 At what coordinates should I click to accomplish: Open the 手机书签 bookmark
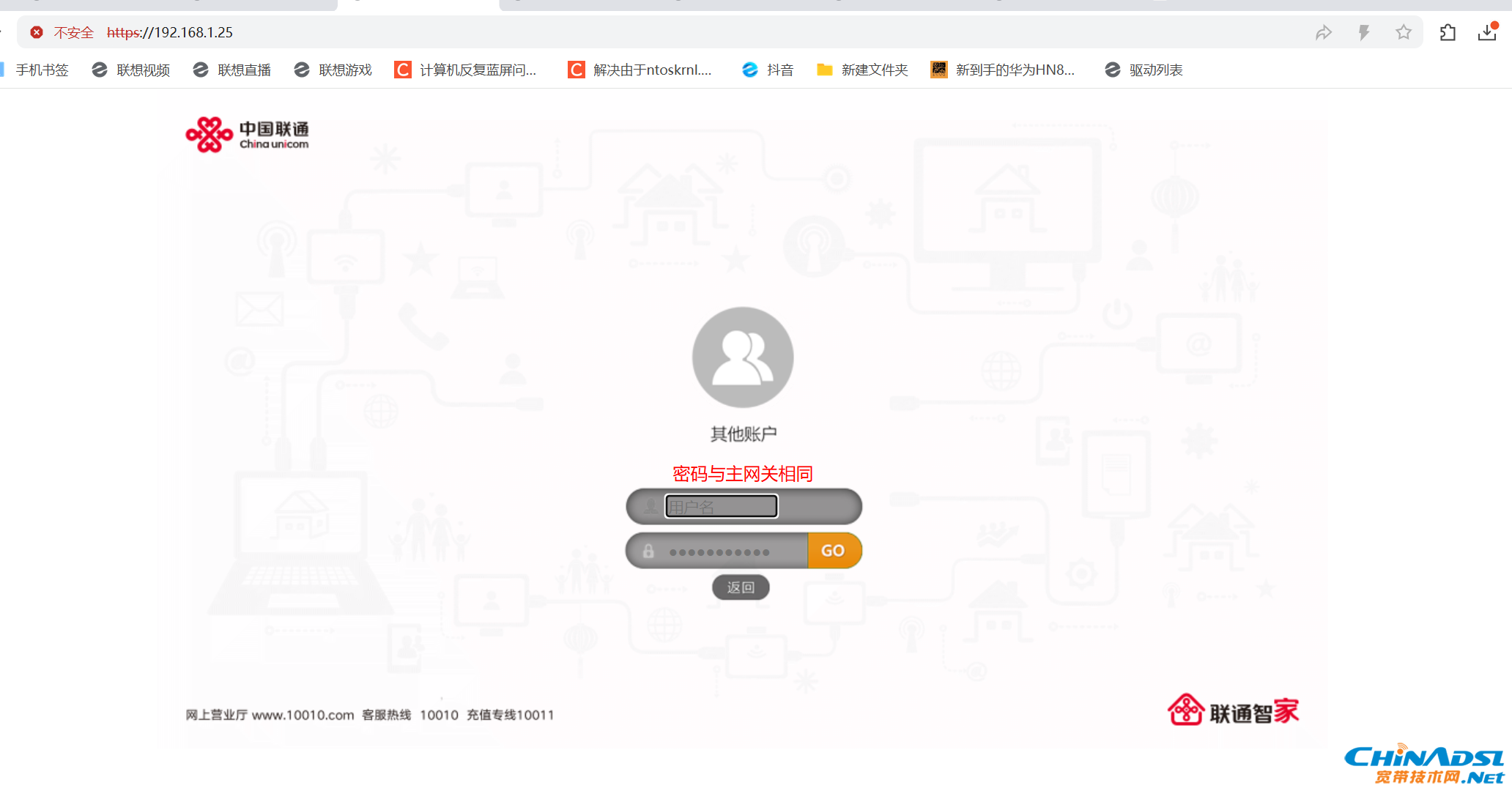41,70
